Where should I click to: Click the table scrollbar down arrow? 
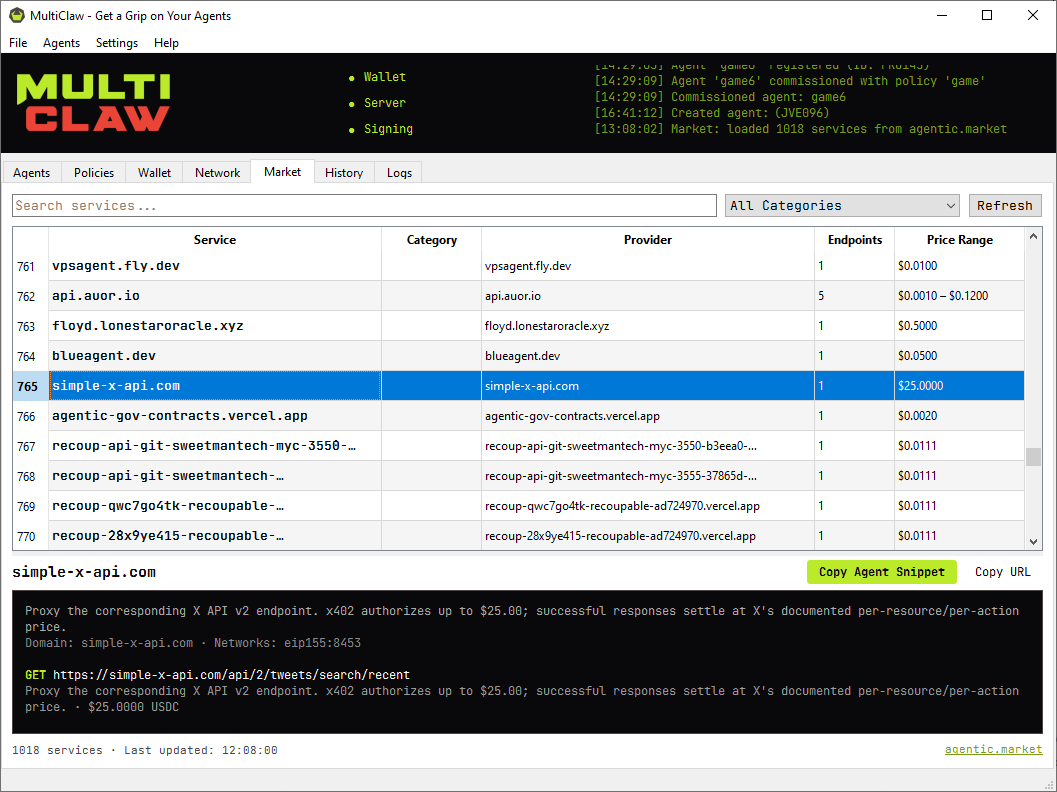coord(1033,541)
